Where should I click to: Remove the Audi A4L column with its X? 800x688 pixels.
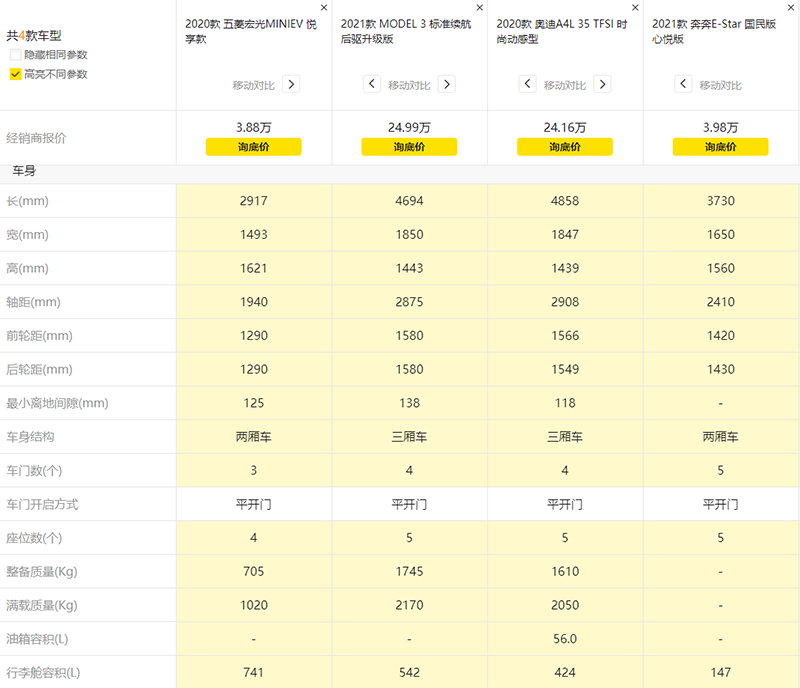point(635,7)
